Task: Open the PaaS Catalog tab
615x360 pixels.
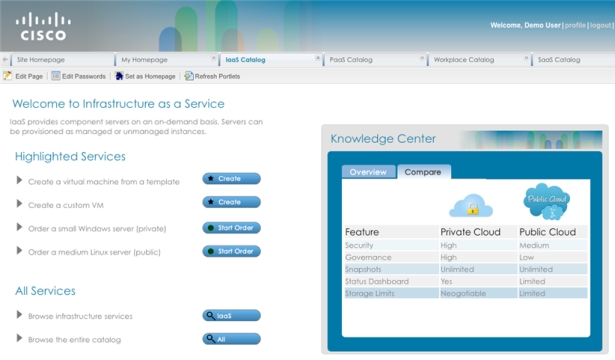Action: coord(351,60)
